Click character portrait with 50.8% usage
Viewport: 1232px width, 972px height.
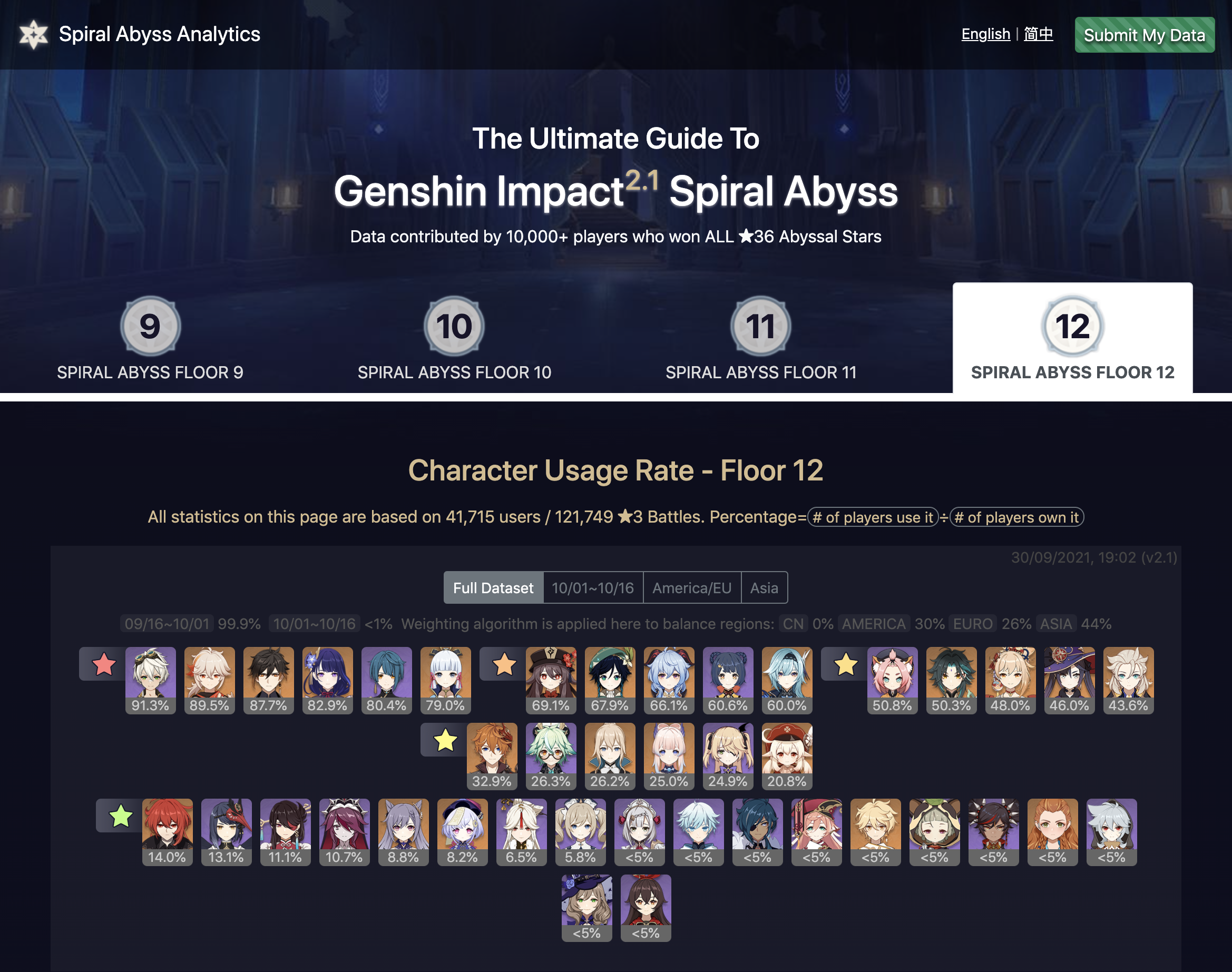point(892,680)
